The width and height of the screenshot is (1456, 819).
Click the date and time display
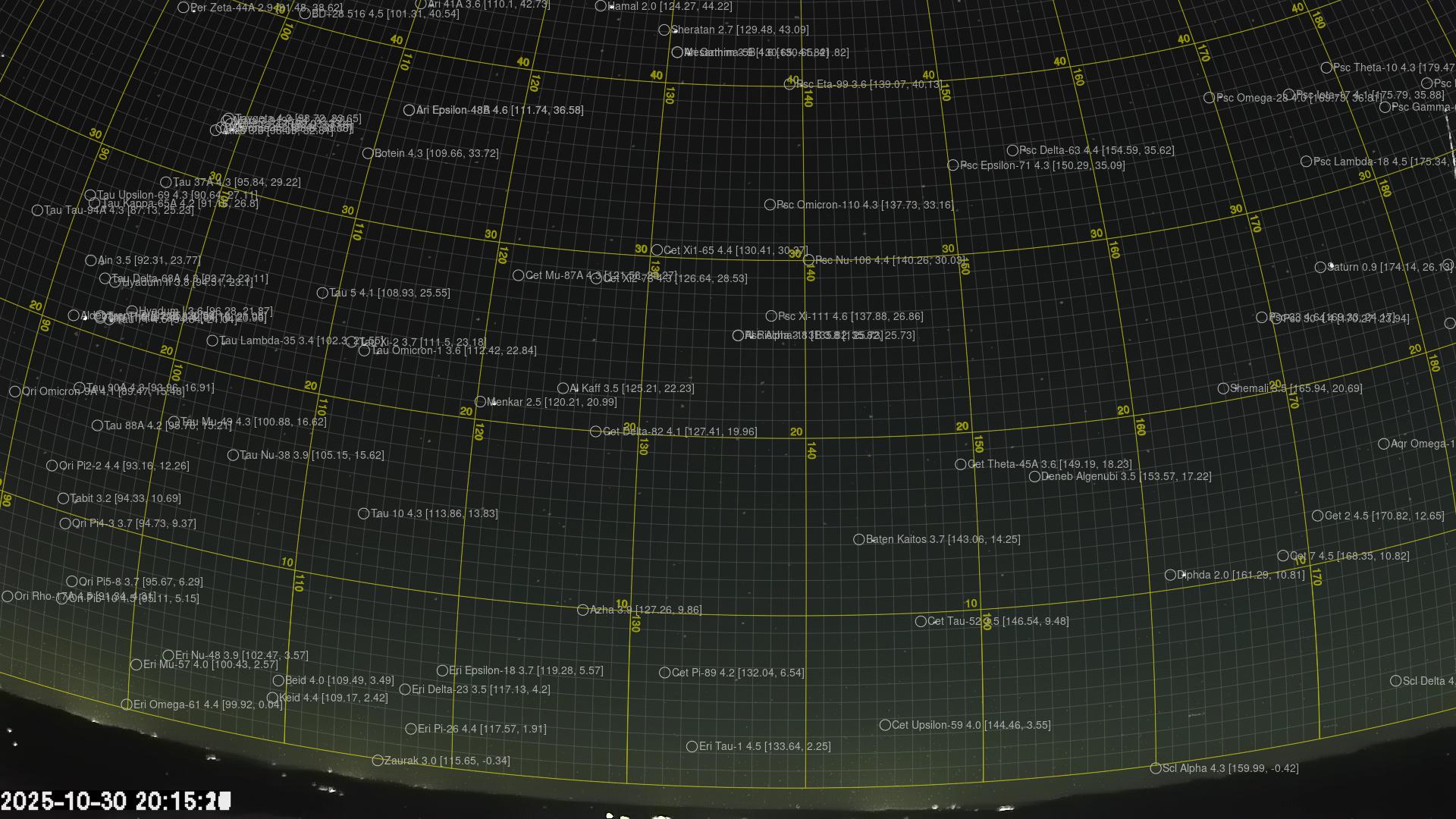115,801
